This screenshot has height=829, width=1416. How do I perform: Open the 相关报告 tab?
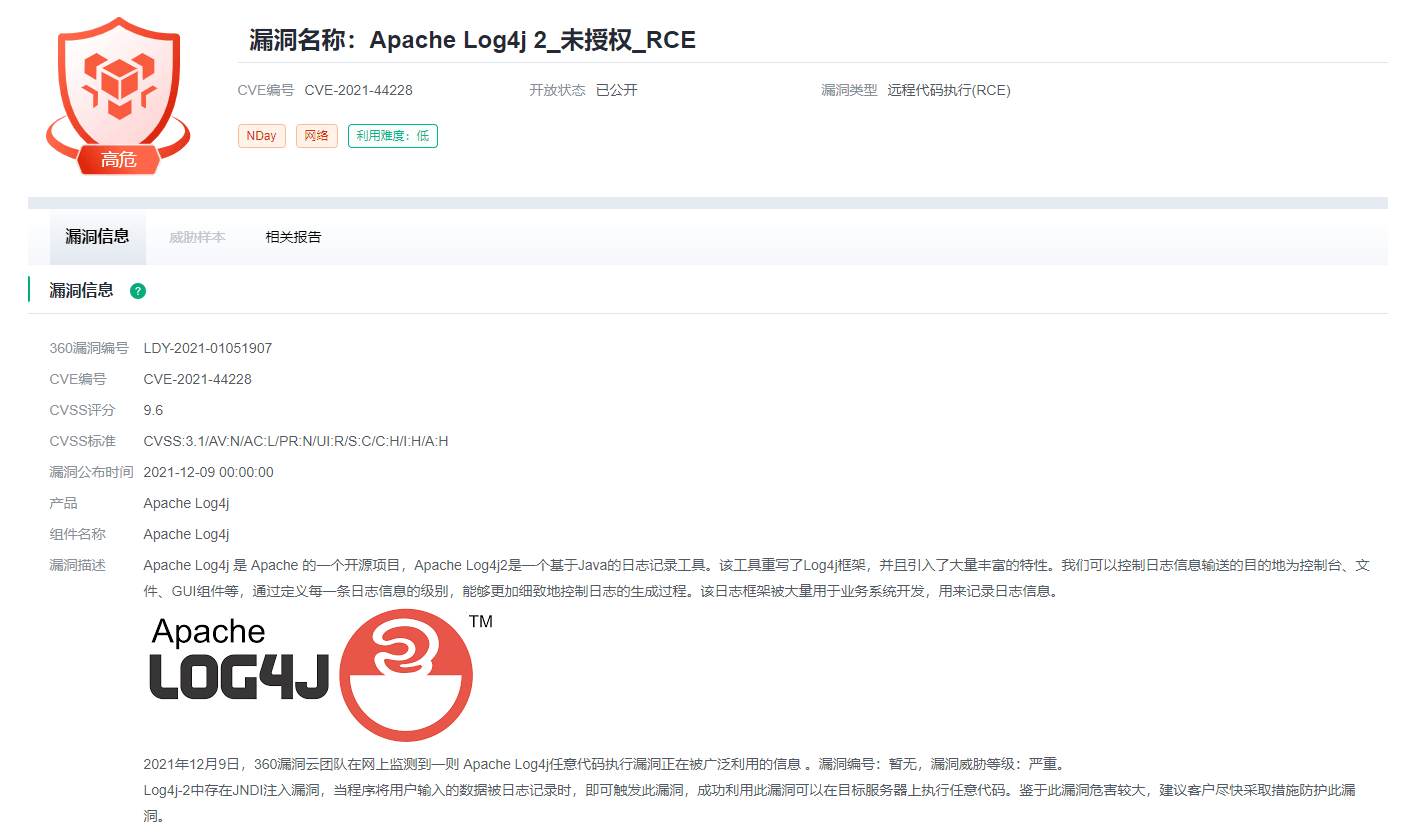[293, 237]
